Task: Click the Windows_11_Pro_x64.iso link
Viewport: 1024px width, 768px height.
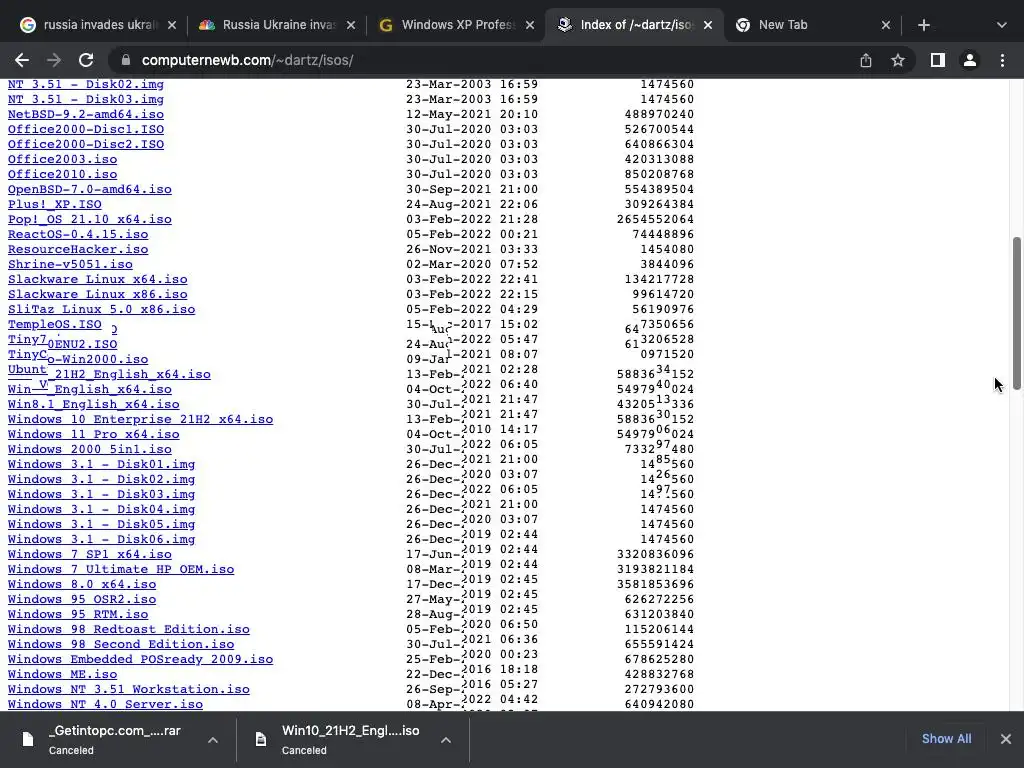Action: [x=93, y=434]
